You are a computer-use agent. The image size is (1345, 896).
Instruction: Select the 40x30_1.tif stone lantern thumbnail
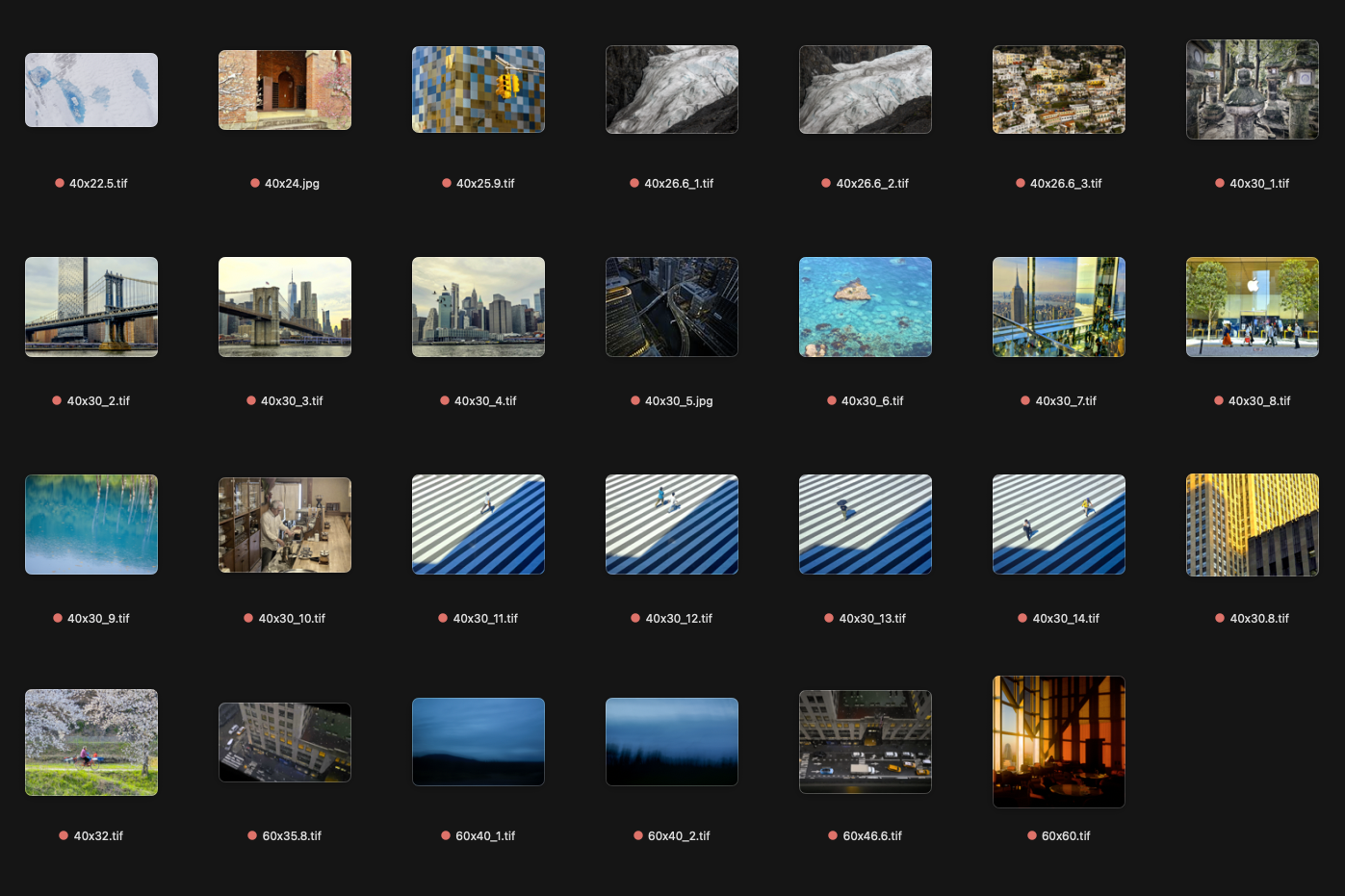coord(1253,90)
